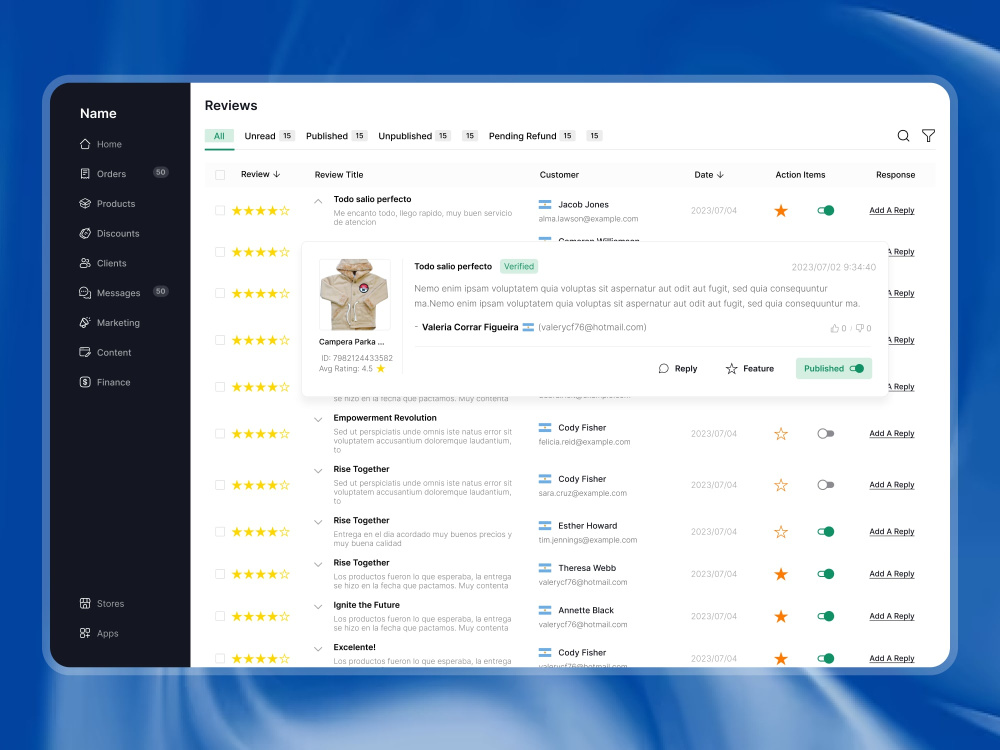Click the Finance dollar icon
1000x750 pixels.
coord(85,382)
